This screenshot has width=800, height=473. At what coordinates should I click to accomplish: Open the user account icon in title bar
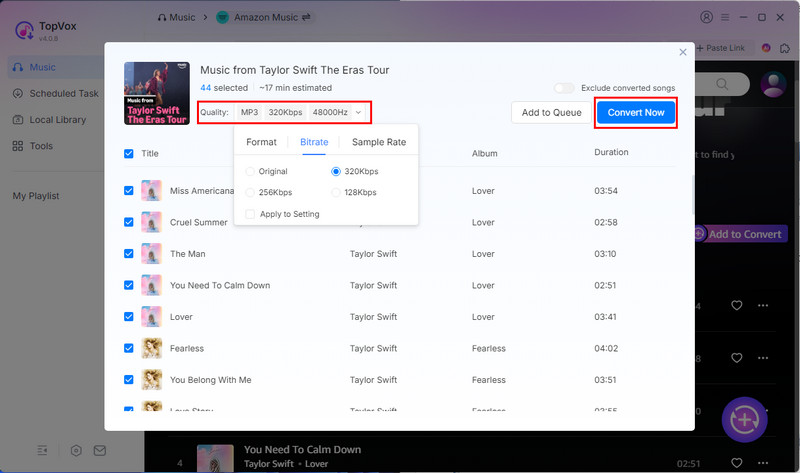coord(706,17)
